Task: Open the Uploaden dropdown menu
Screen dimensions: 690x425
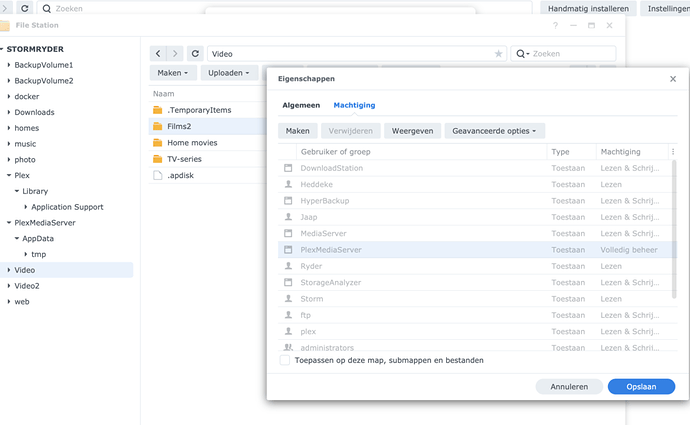Action: [x=227, y=73]
